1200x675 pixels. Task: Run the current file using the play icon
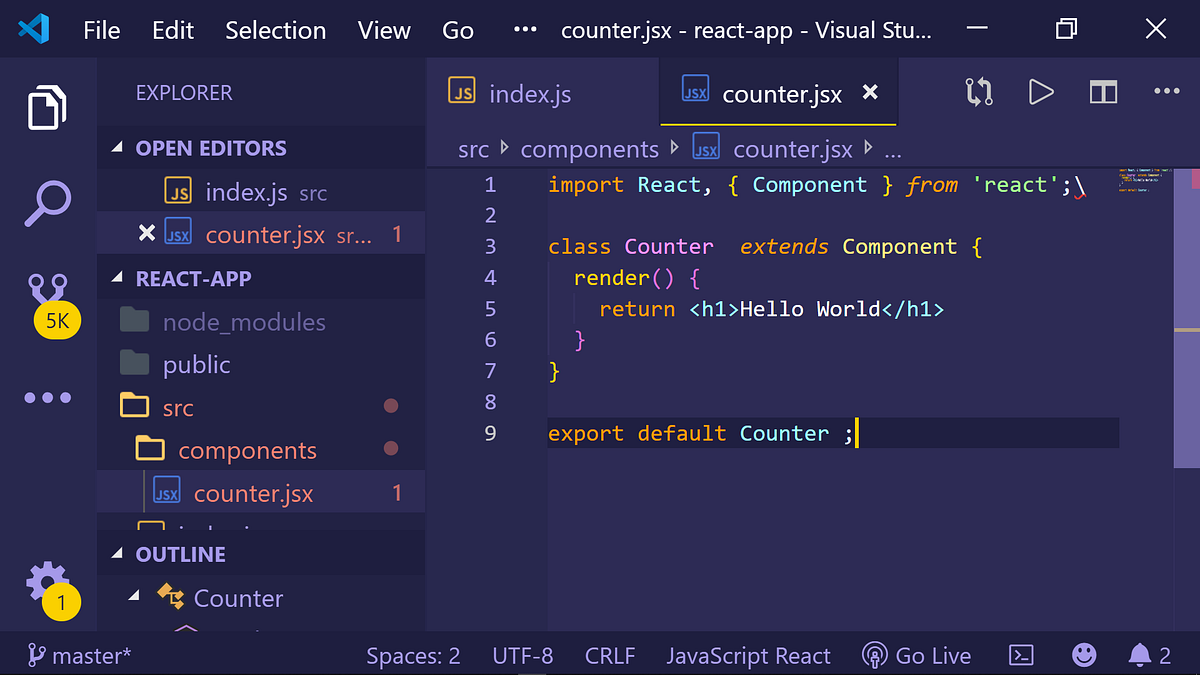coord(1041,91)
